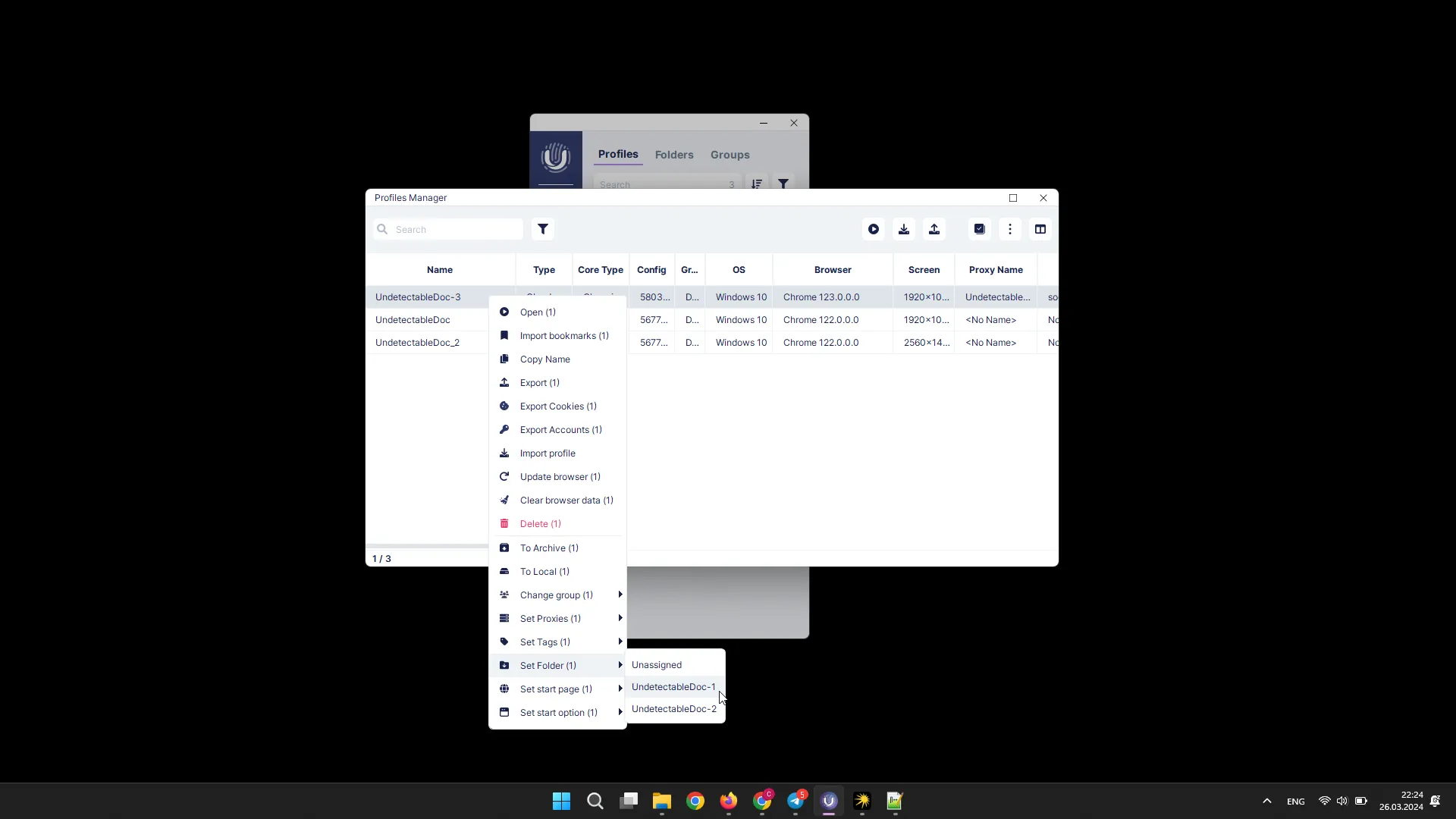This screenshot has height=819, width=1456.
Task: Click the select-all checkmark toolbar icon
Action: [980, 229]
